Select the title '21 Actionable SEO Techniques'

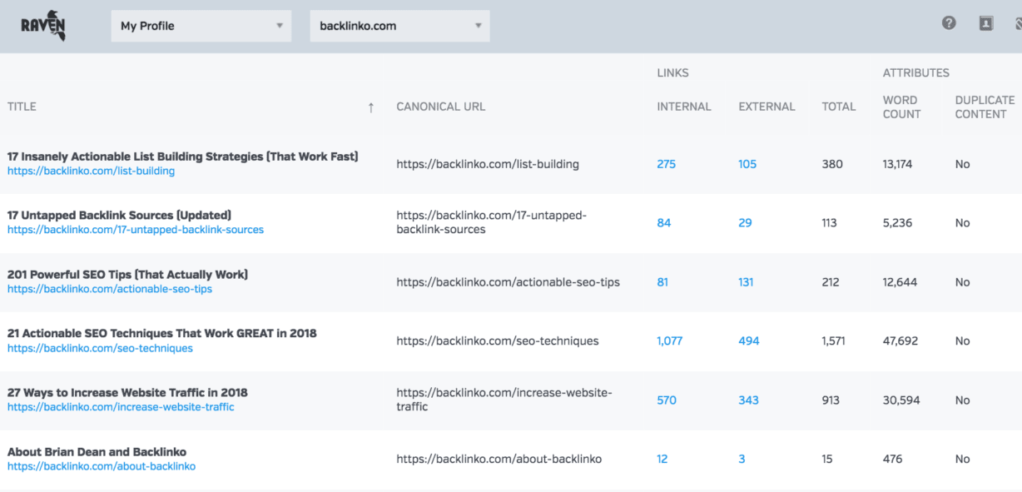coord(162,333)
